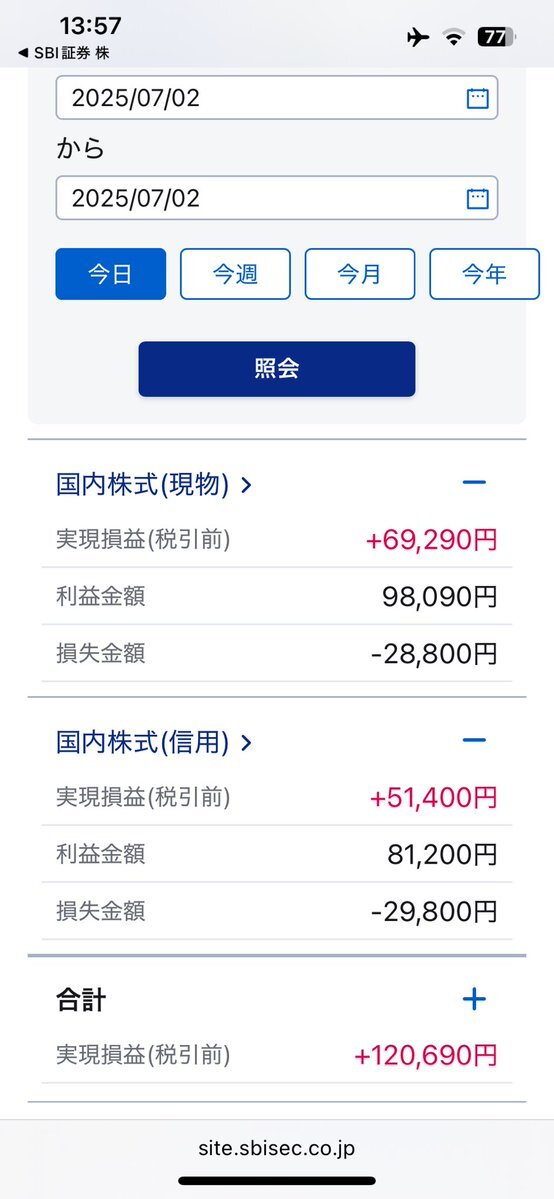Click the 照会 inquiry button
The image size is (554, 1199).
277,369
